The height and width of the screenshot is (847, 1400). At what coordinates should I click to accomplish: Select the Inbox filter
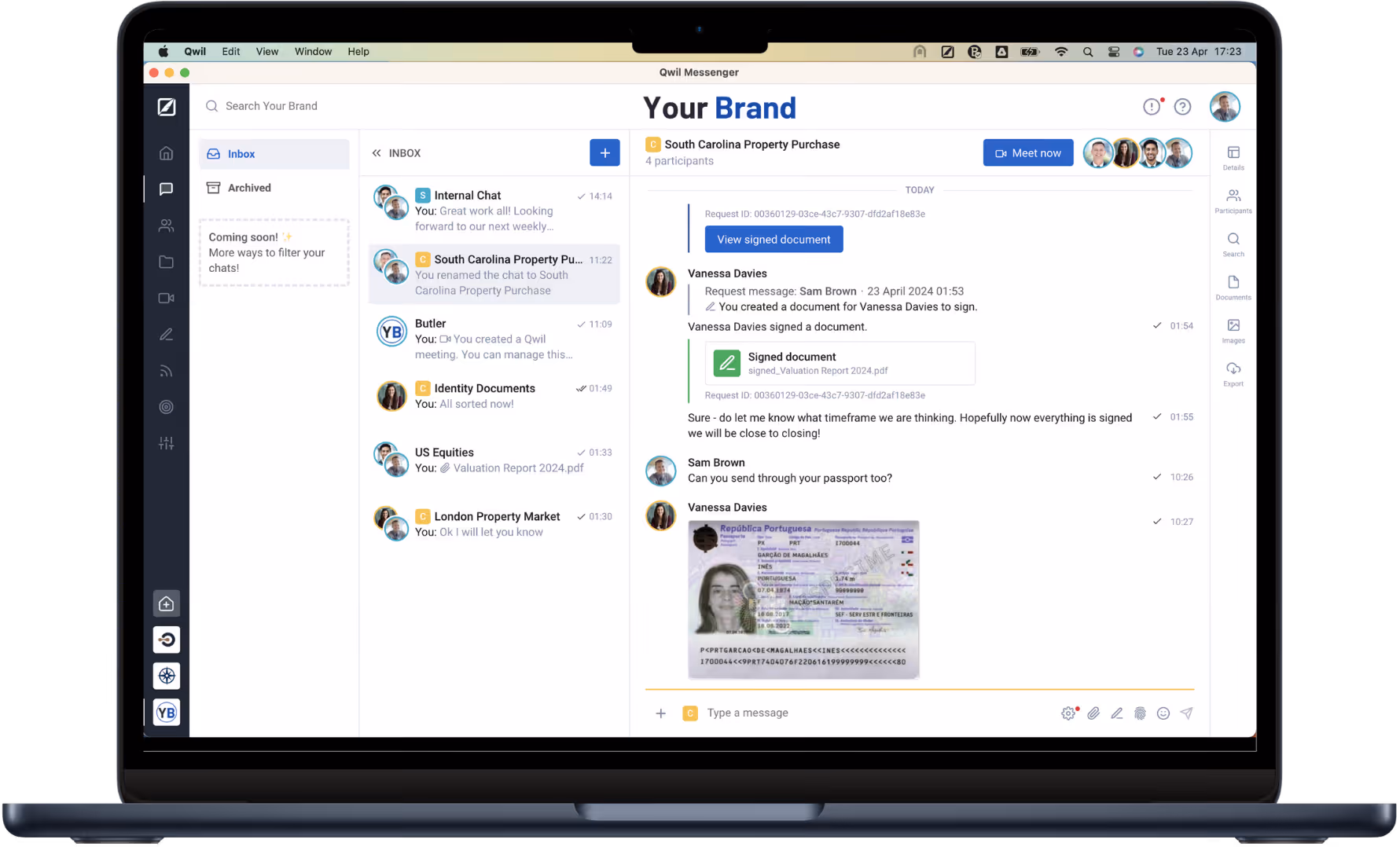click(274, 154)
